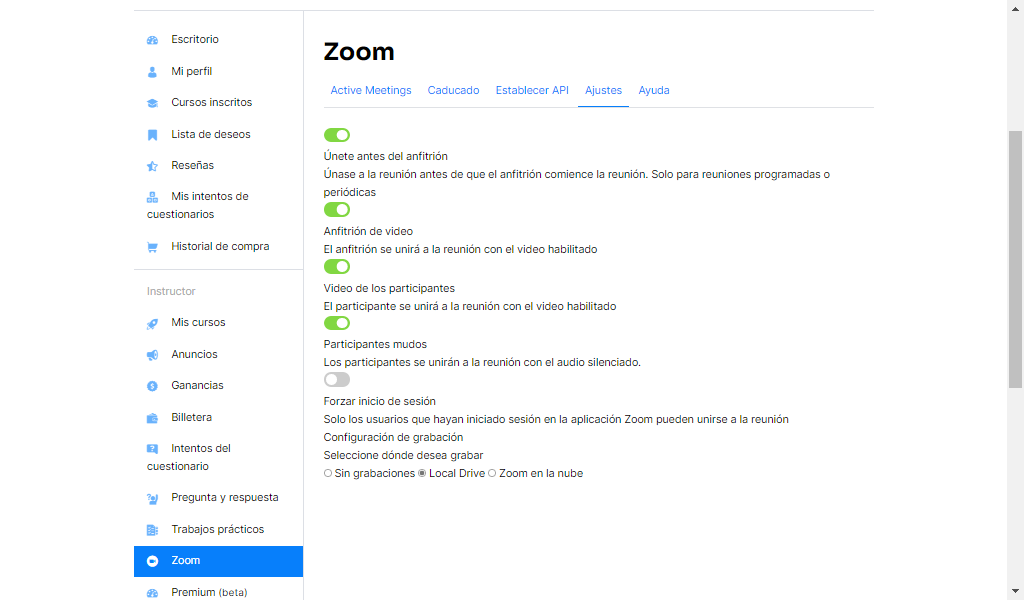
Task: Switch to the Active Meetings tab
Action: (x=371, y=90)
